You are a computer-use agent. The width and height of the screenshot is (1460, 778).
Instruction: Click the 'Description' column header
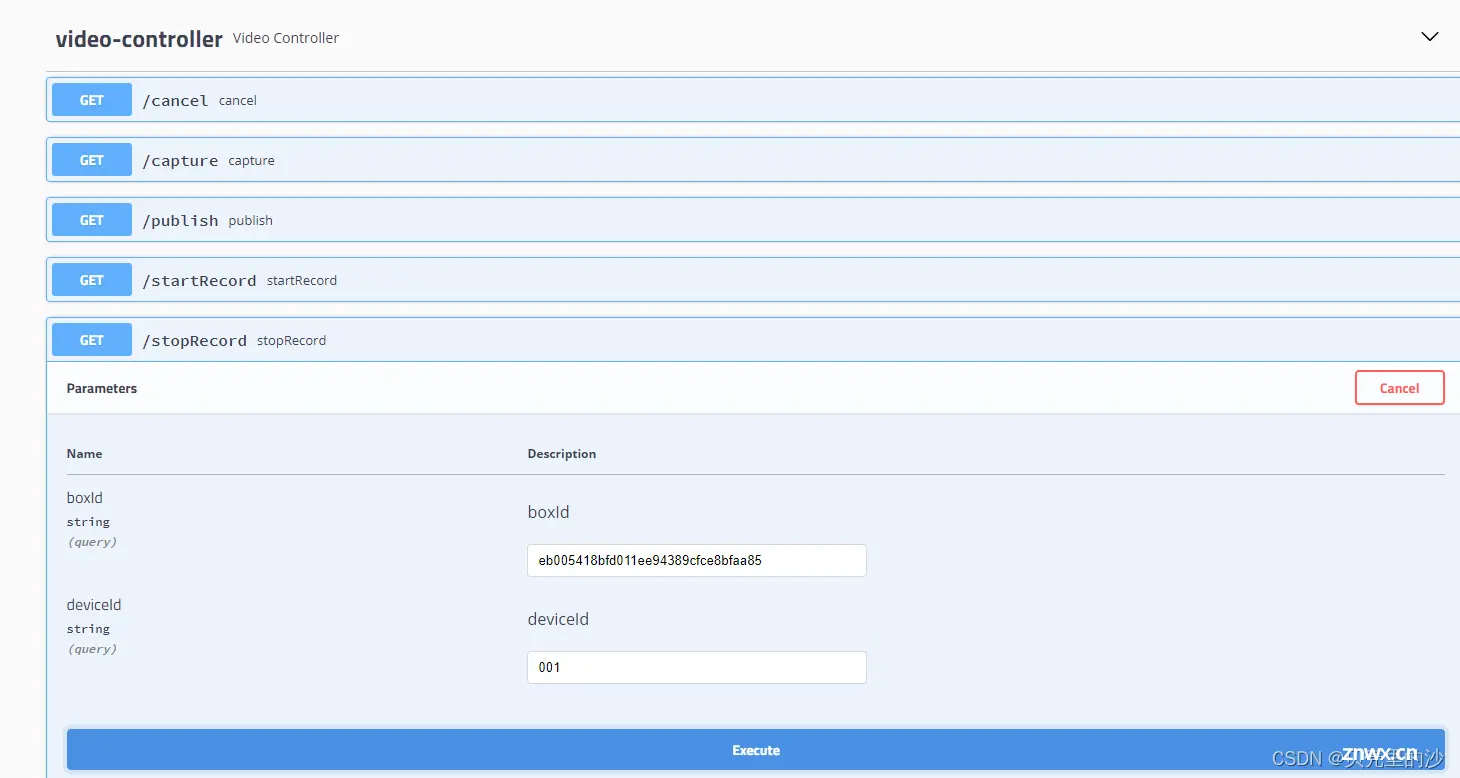(562, 453)
